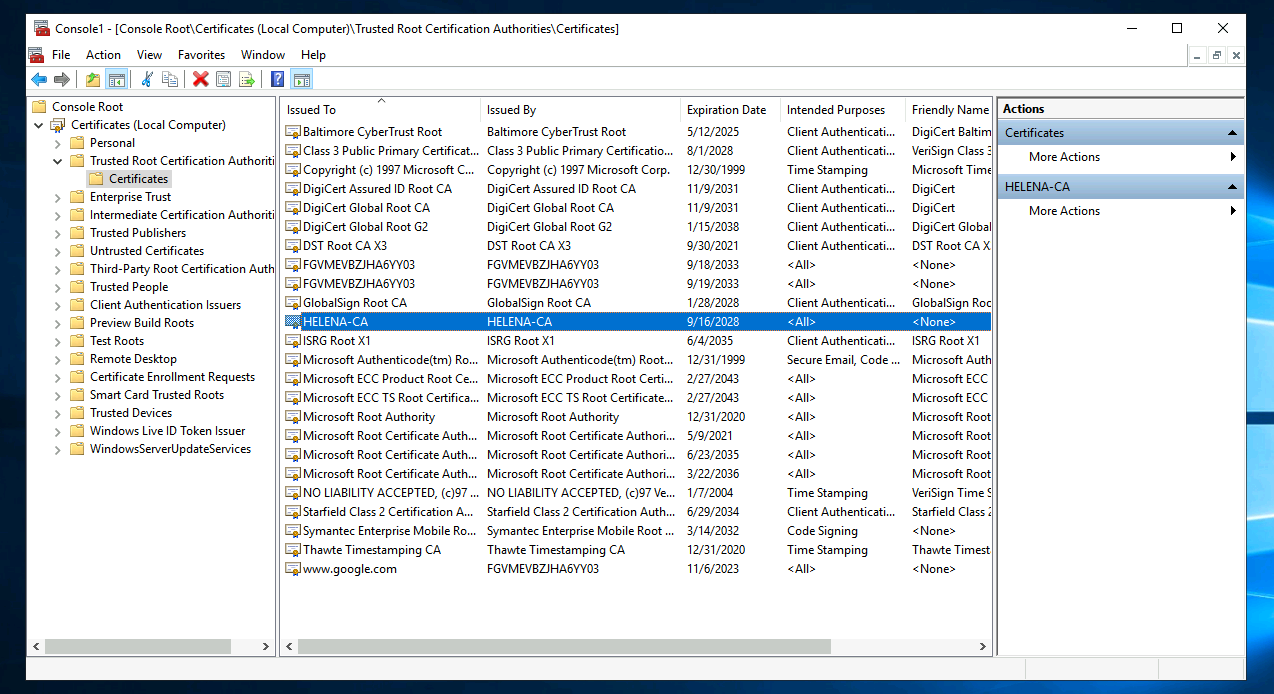1274x694 pixels.
Task: Click the Cut scissors icon
Action: pos(147,80)
